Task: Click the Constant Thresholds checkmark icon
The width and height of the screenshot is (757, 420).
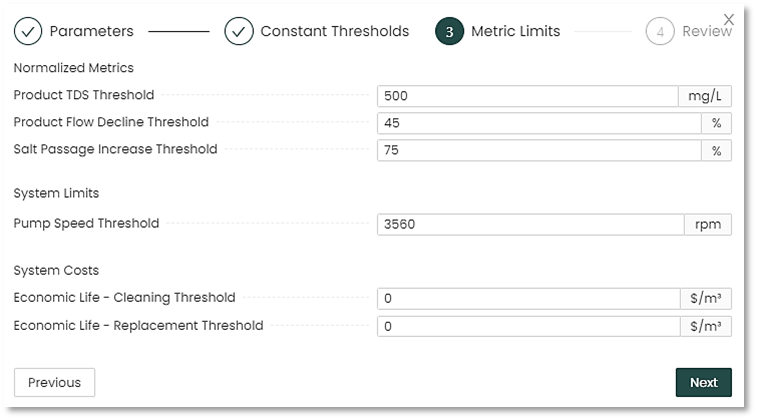Action: 239,31
